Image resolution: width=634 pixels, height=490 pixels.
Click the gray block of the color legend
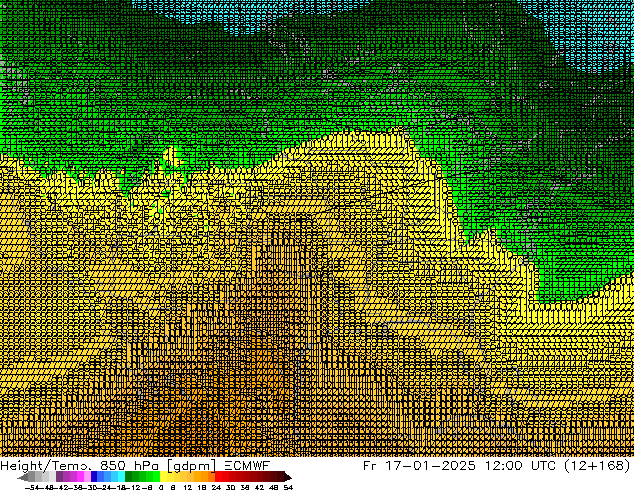42,477
